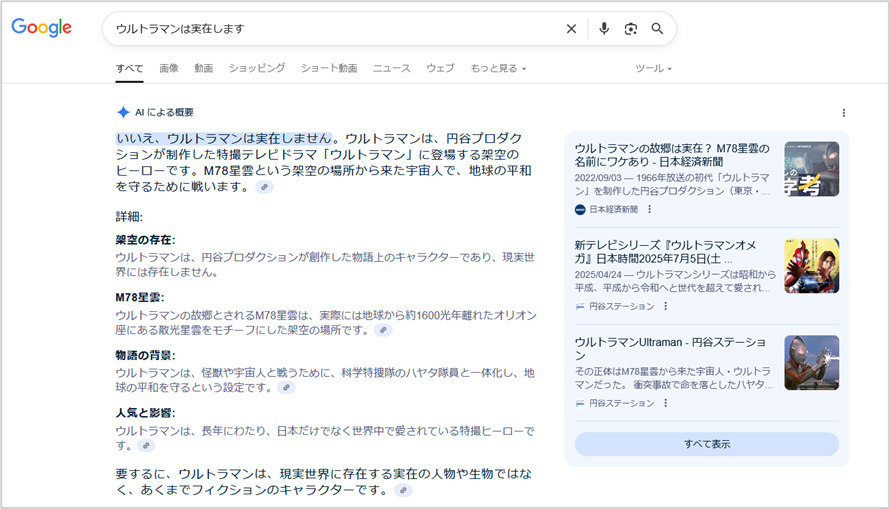Click the 日本経済新聞 source favicon
Image resolution: width=890 pixels, height=509 pixels.
point(580,209)
